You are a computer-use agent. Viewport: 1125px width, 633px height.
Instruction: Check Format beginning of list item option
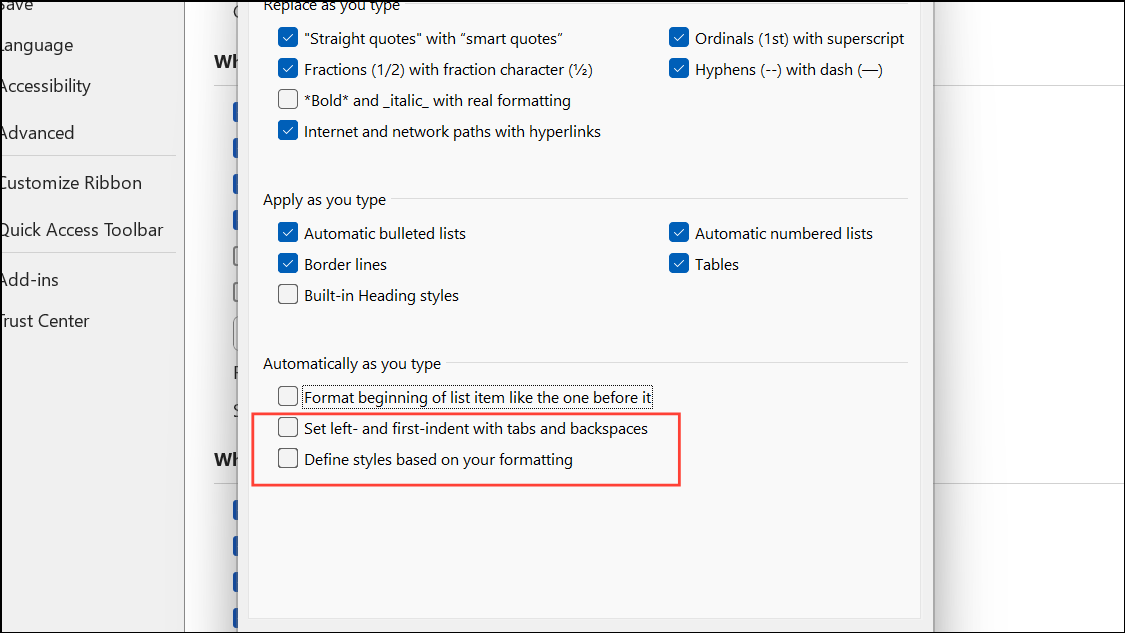point(288,397)
